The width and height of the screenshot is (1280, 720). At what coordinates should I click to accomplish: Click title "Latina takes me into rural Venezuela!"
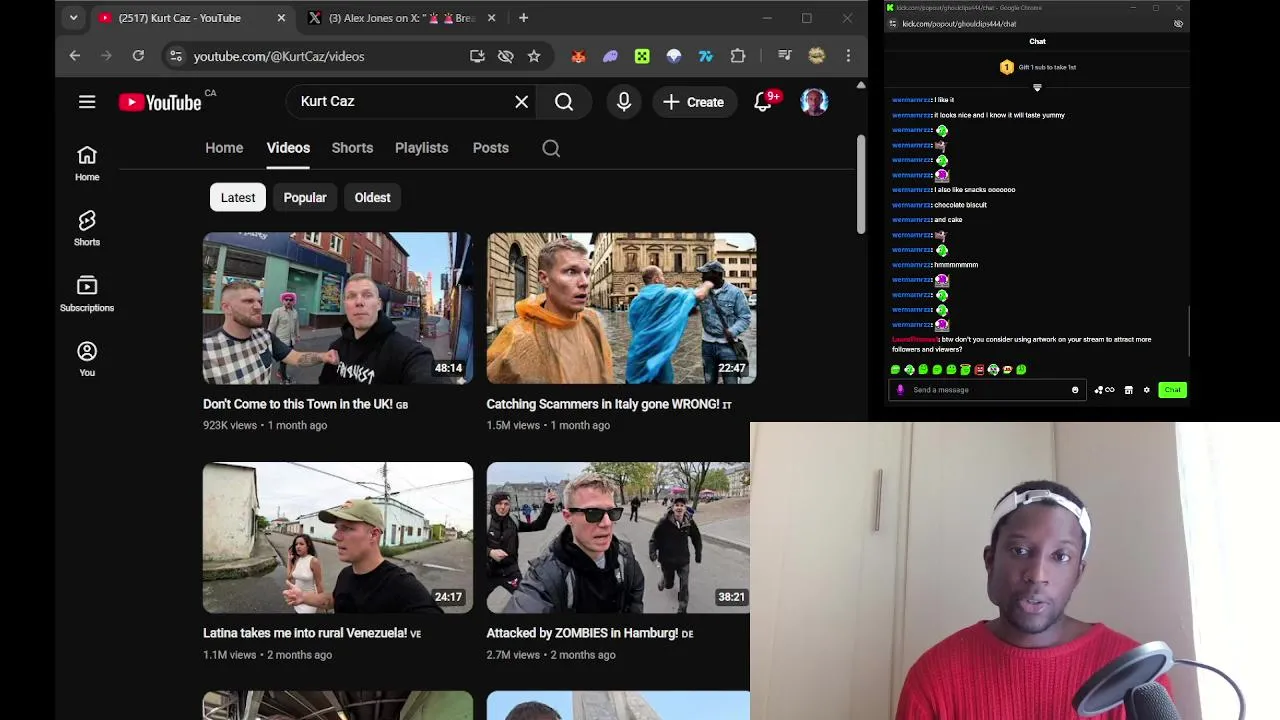305,633
